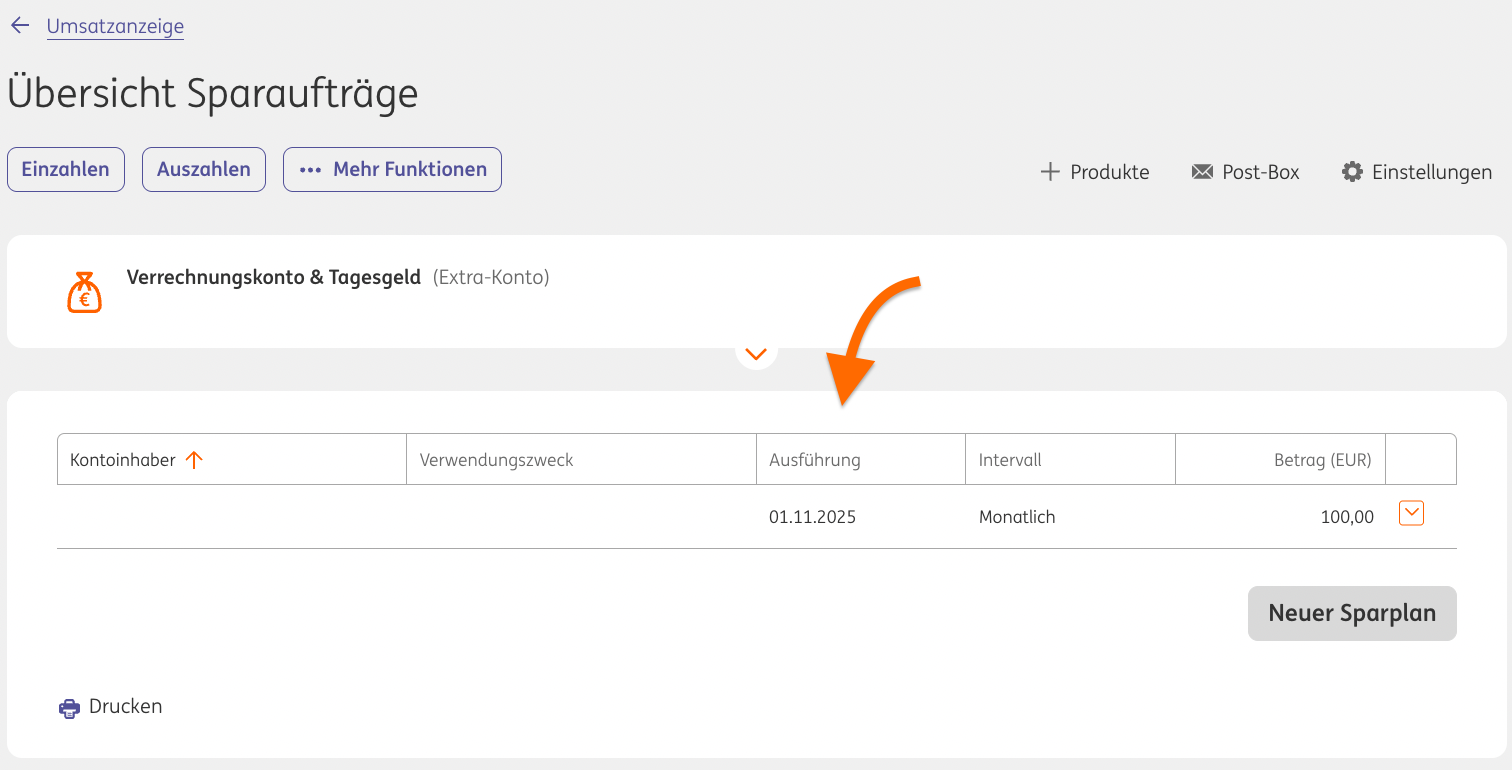This screenshot has height=770, width=1512.
Task: Sort by the Betrag (EUR) column header
Action: pyautogui.click(x=1322, y=460)
